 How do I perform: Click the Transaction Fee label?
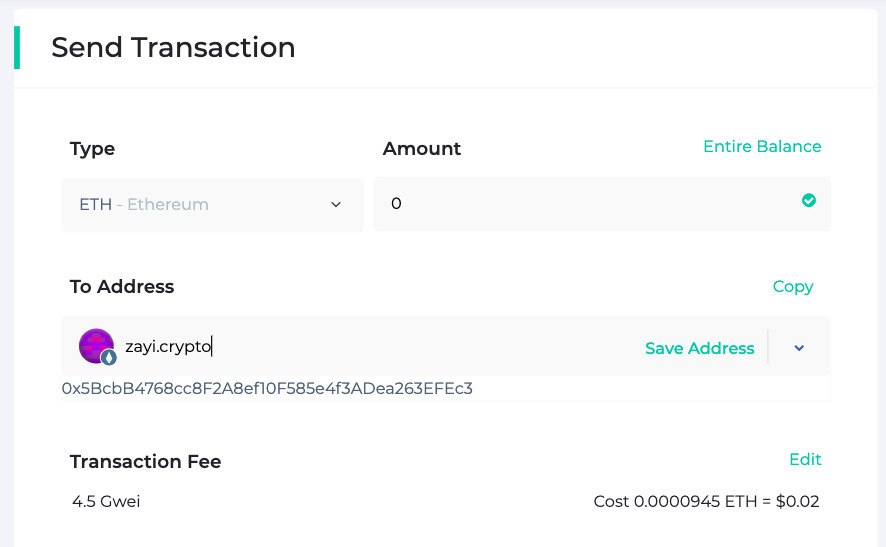coord(145,461)
